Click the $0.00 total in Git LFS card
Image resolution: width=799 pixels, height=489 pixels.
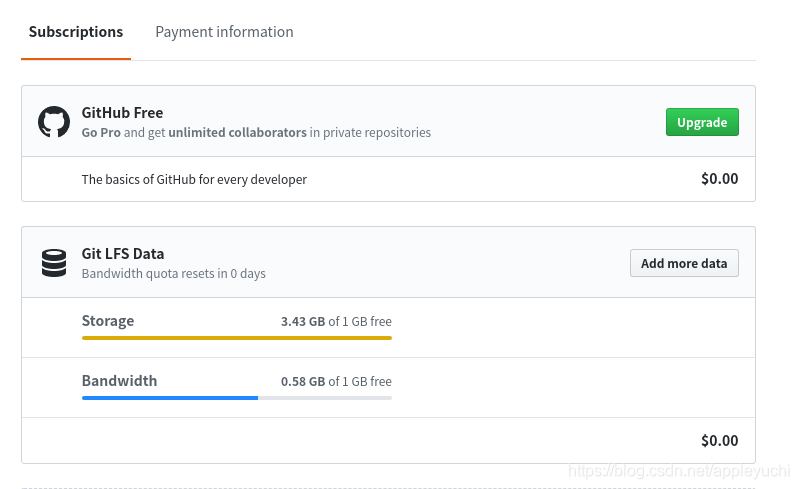click(720, 441)
